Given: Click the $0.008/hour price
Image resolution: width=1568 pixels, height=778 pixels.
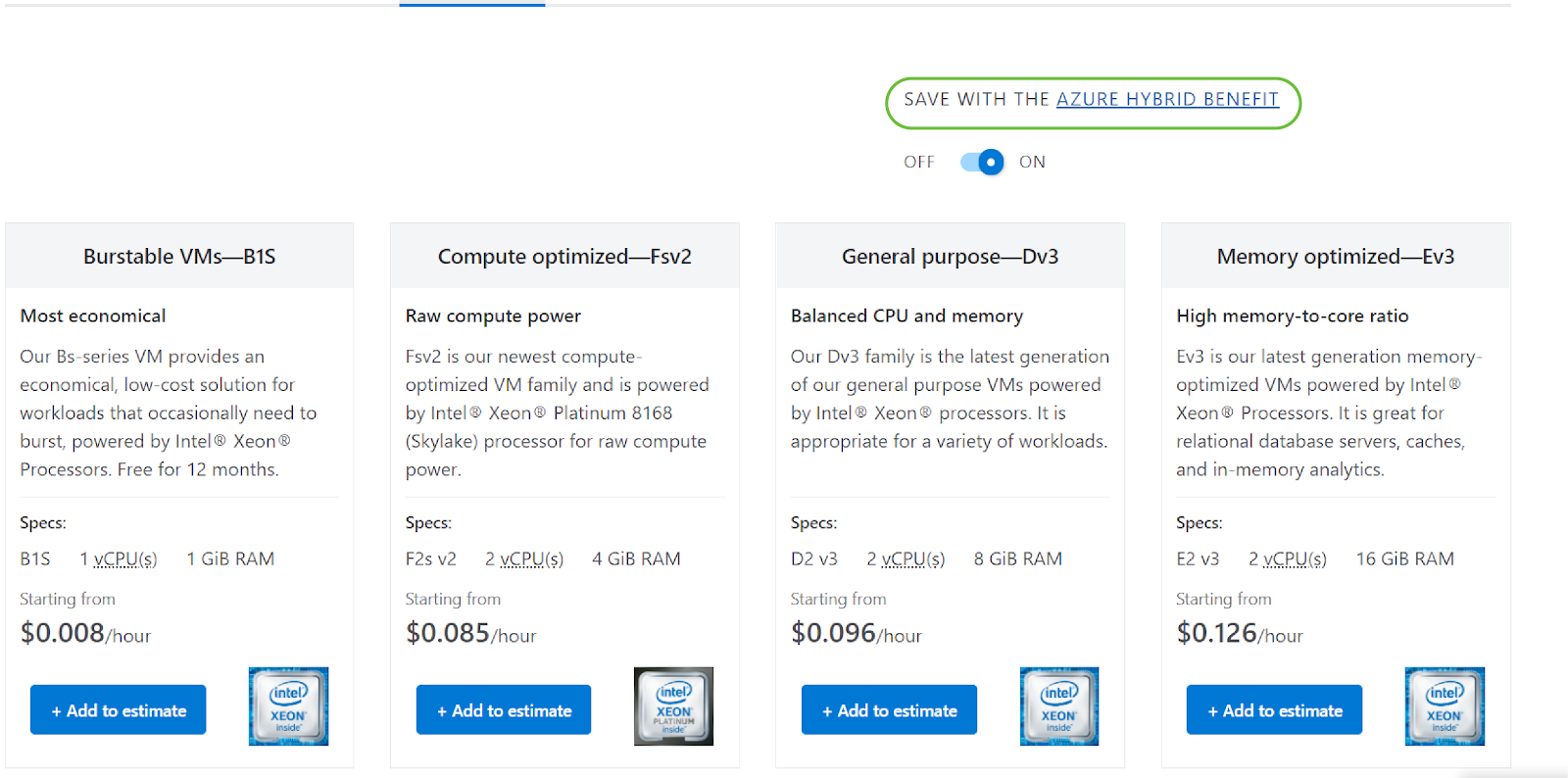Looking at the screenshot, I should pyautogui.click(x=85, y=633).
